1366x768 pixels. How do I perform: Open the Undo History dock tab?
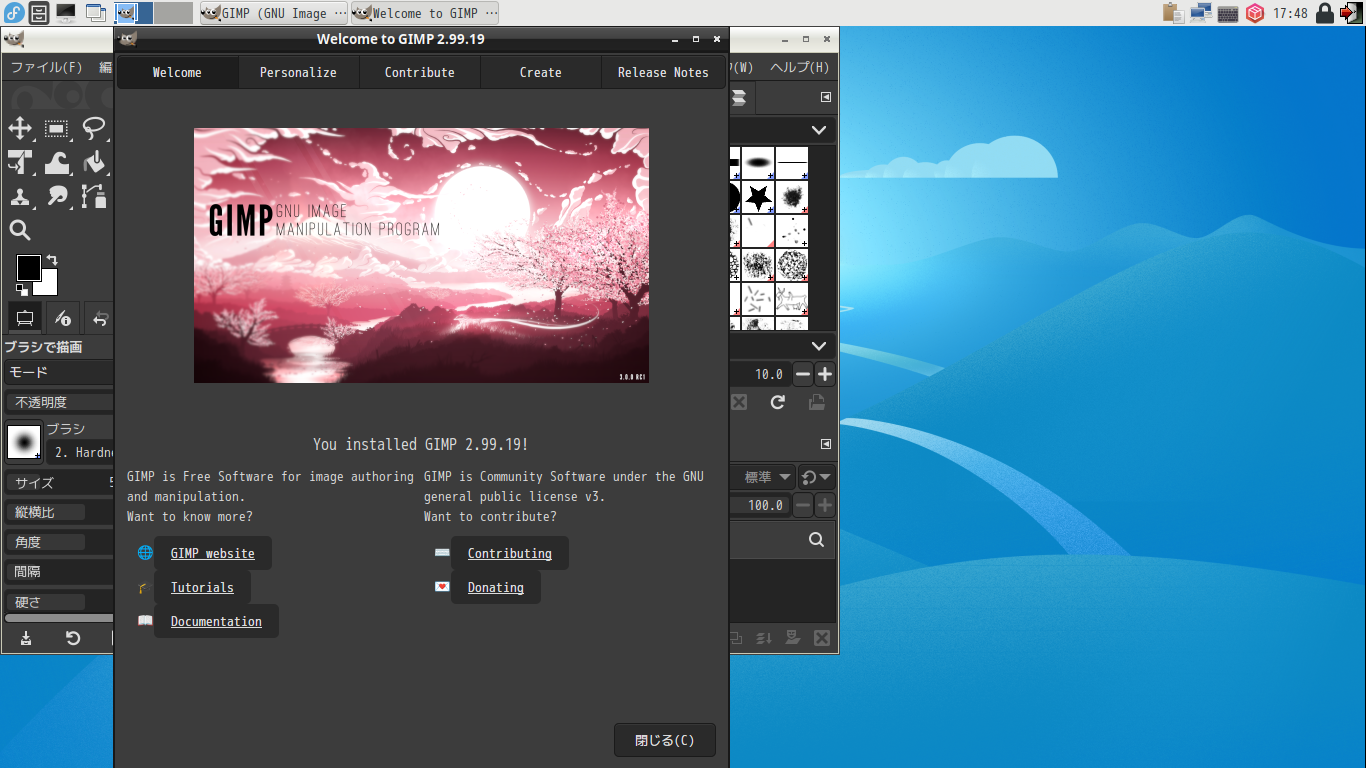100,318
